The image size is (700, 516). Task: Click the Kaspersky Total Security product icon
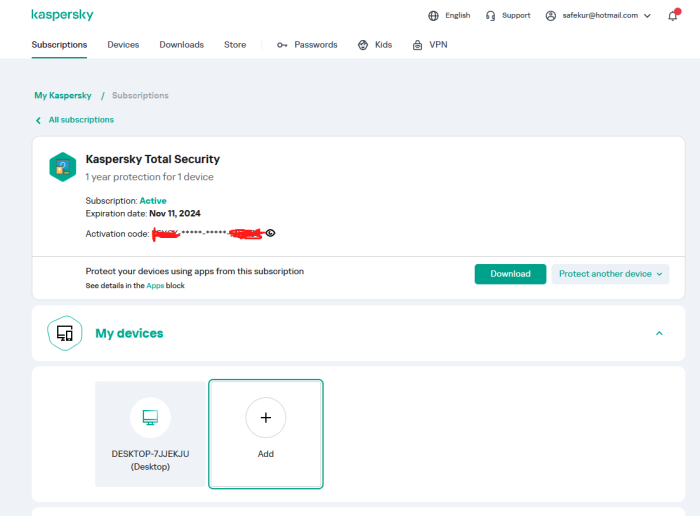click(63, 167)
